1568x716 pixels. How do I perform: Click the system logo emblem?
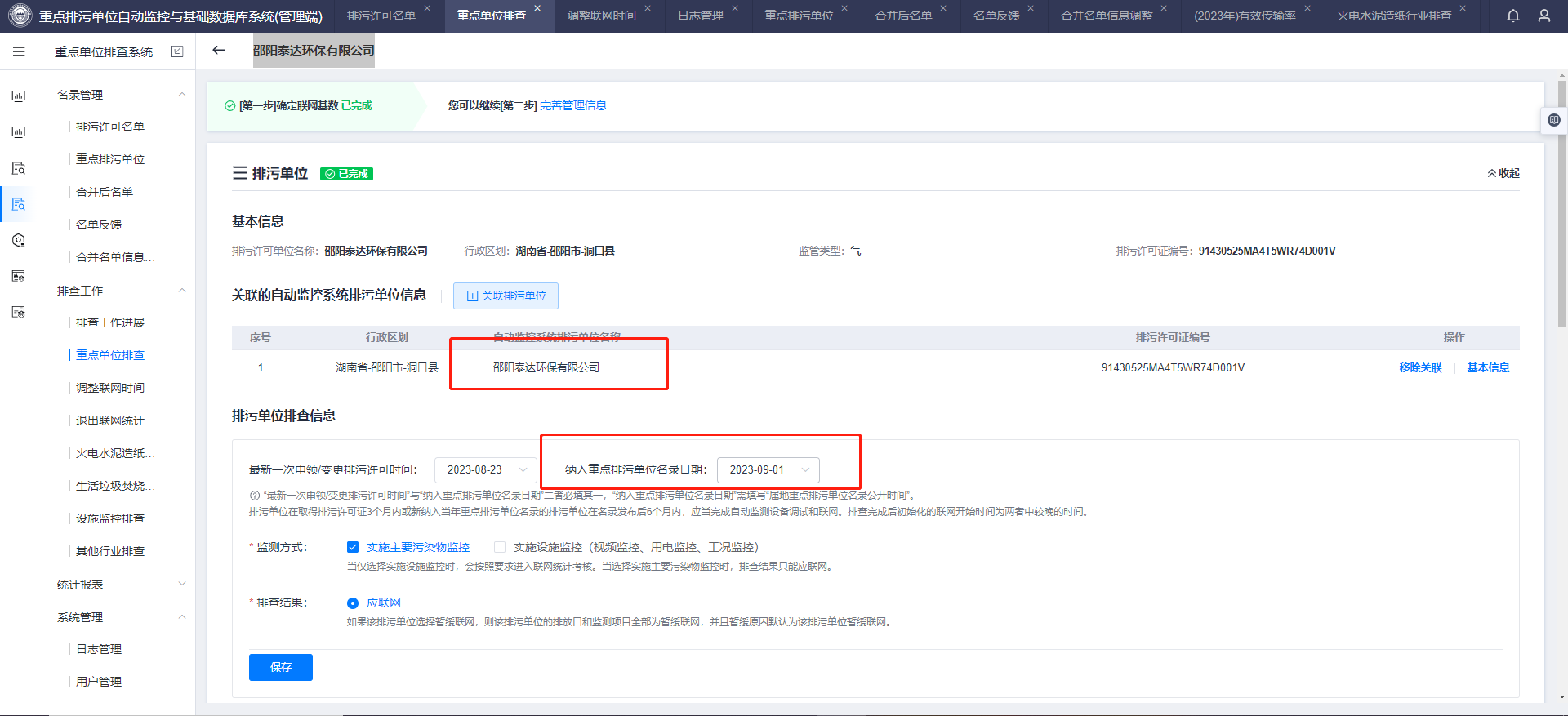click(20, 16)
